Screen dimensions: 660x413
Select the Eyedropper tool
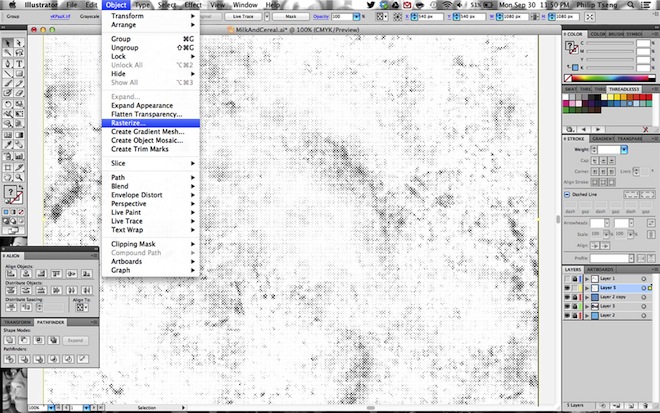(x=8, y=145)
